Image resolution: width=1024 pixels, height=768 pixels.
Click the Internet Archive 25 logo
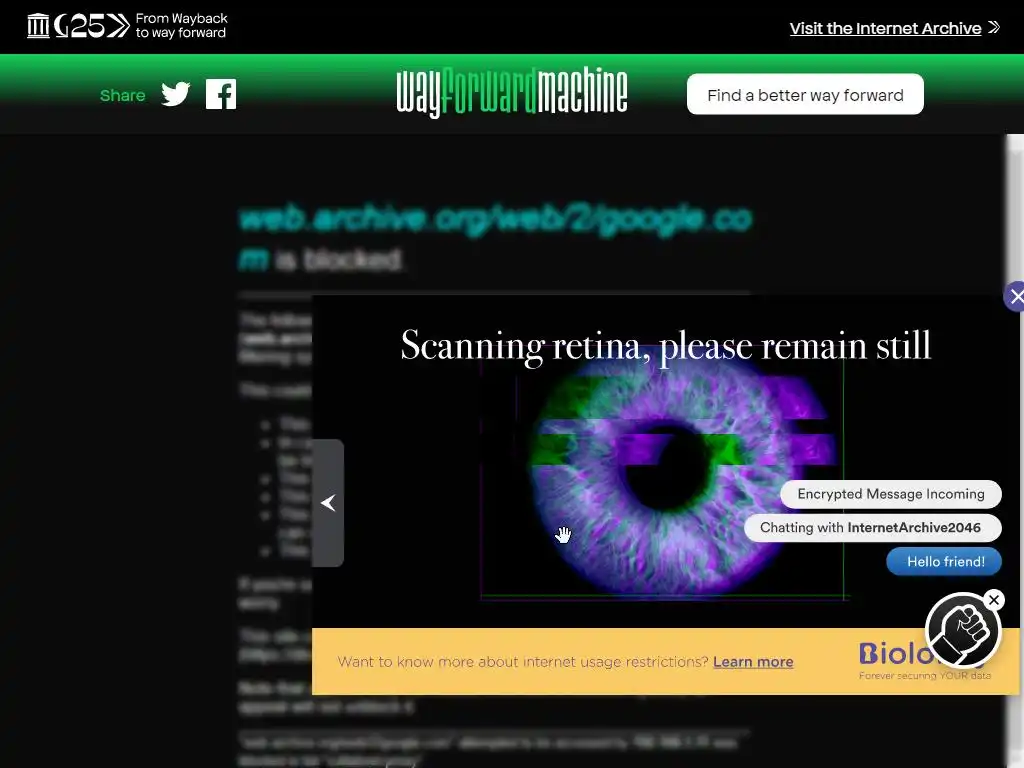tap(78, 26)
